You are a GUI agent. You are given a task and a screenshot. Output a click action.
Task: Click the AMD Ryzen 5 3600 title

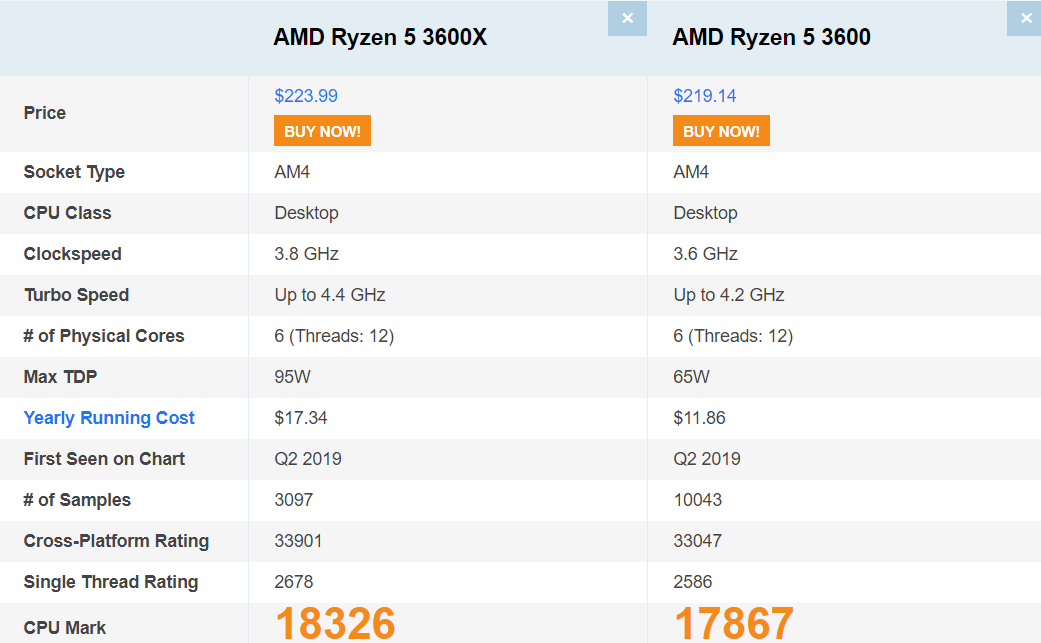click(x=771, y=37)
